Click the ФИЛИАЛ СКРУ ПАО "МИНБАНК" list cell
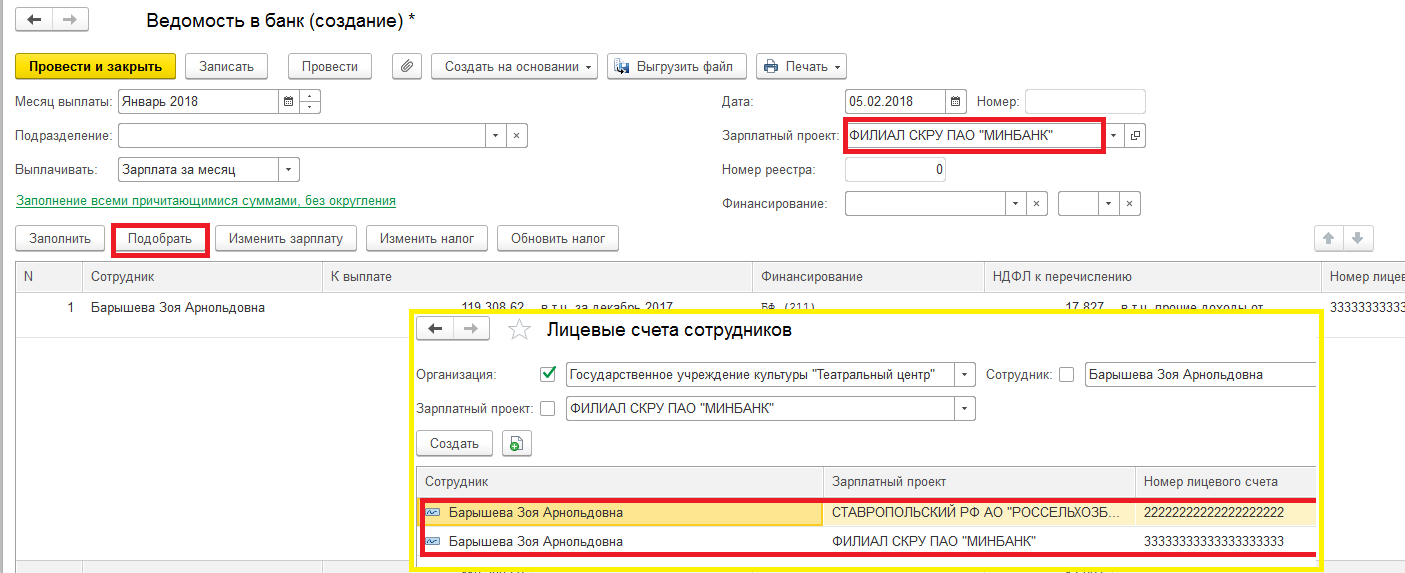1405x573 pixels. click(x=979, y=541)
